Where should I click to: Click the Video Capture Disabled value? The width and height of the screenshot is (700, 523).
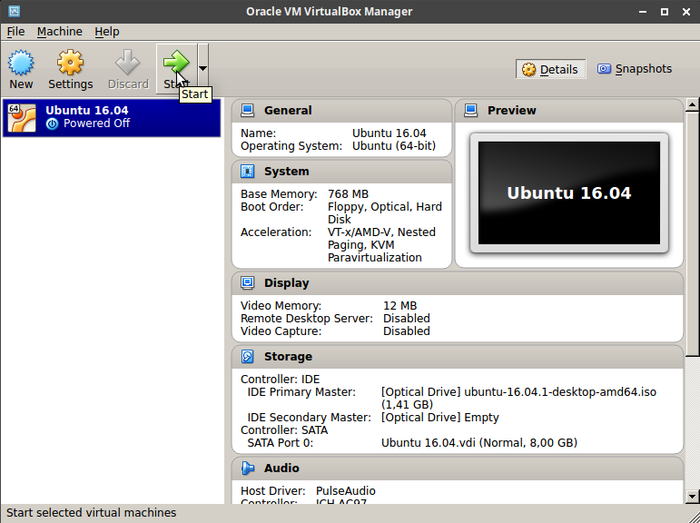pos(406,331)
